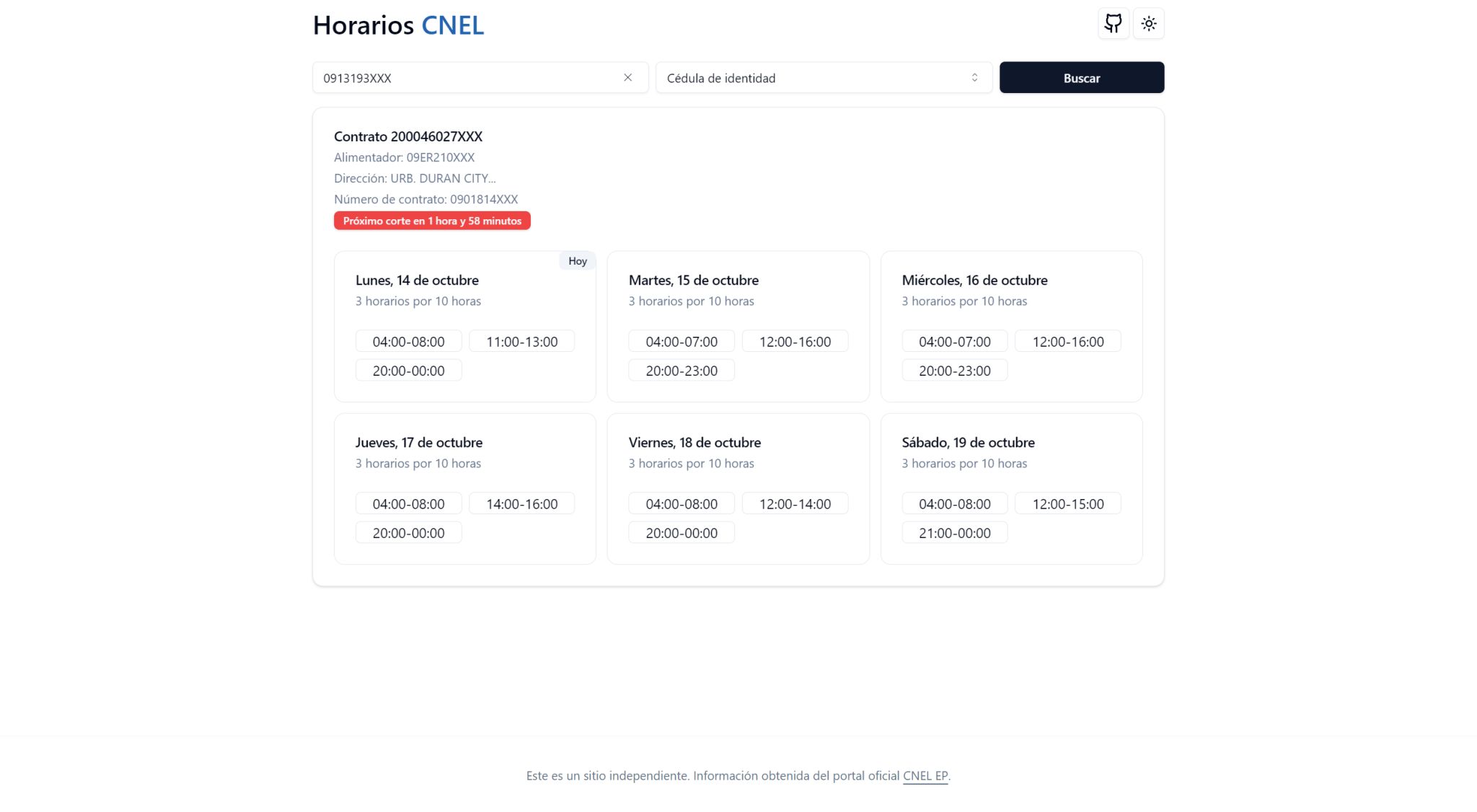
Task: Select Lunes 11:00-13:00 time slot
Action: point(521,342)
